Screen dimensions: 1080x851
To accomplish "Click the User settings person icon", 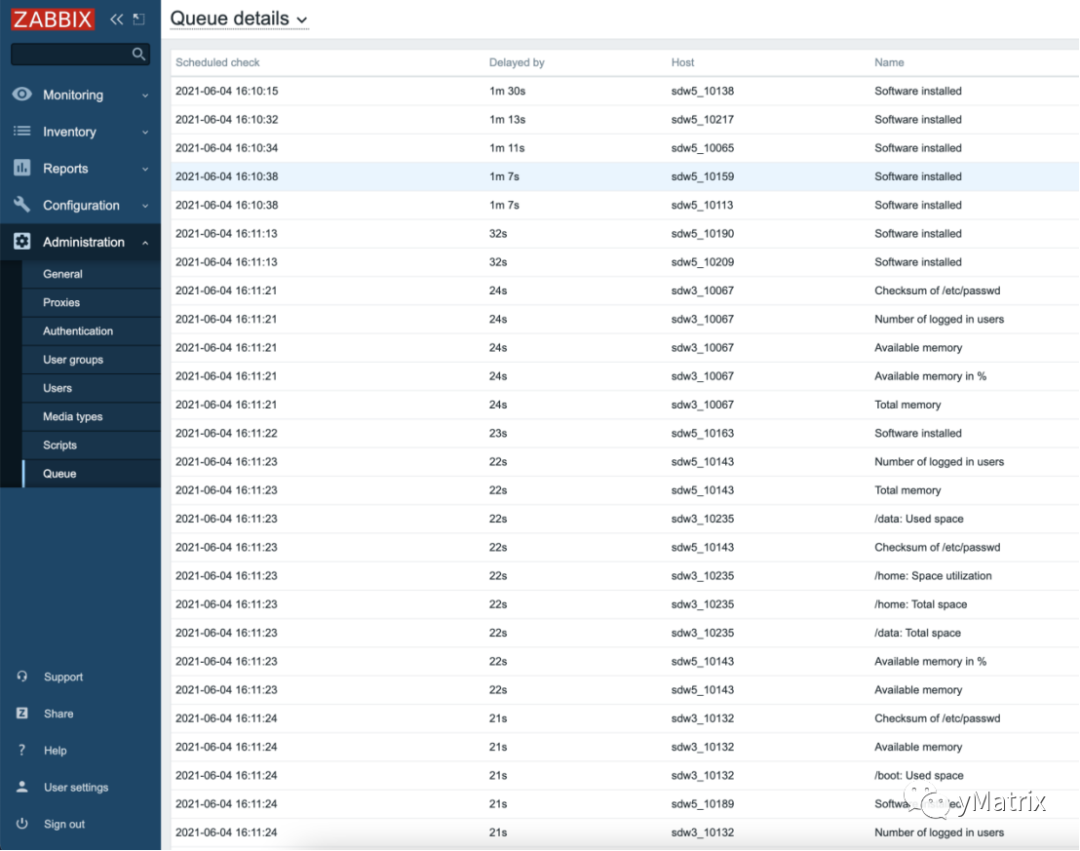I will tap(22, 786).
